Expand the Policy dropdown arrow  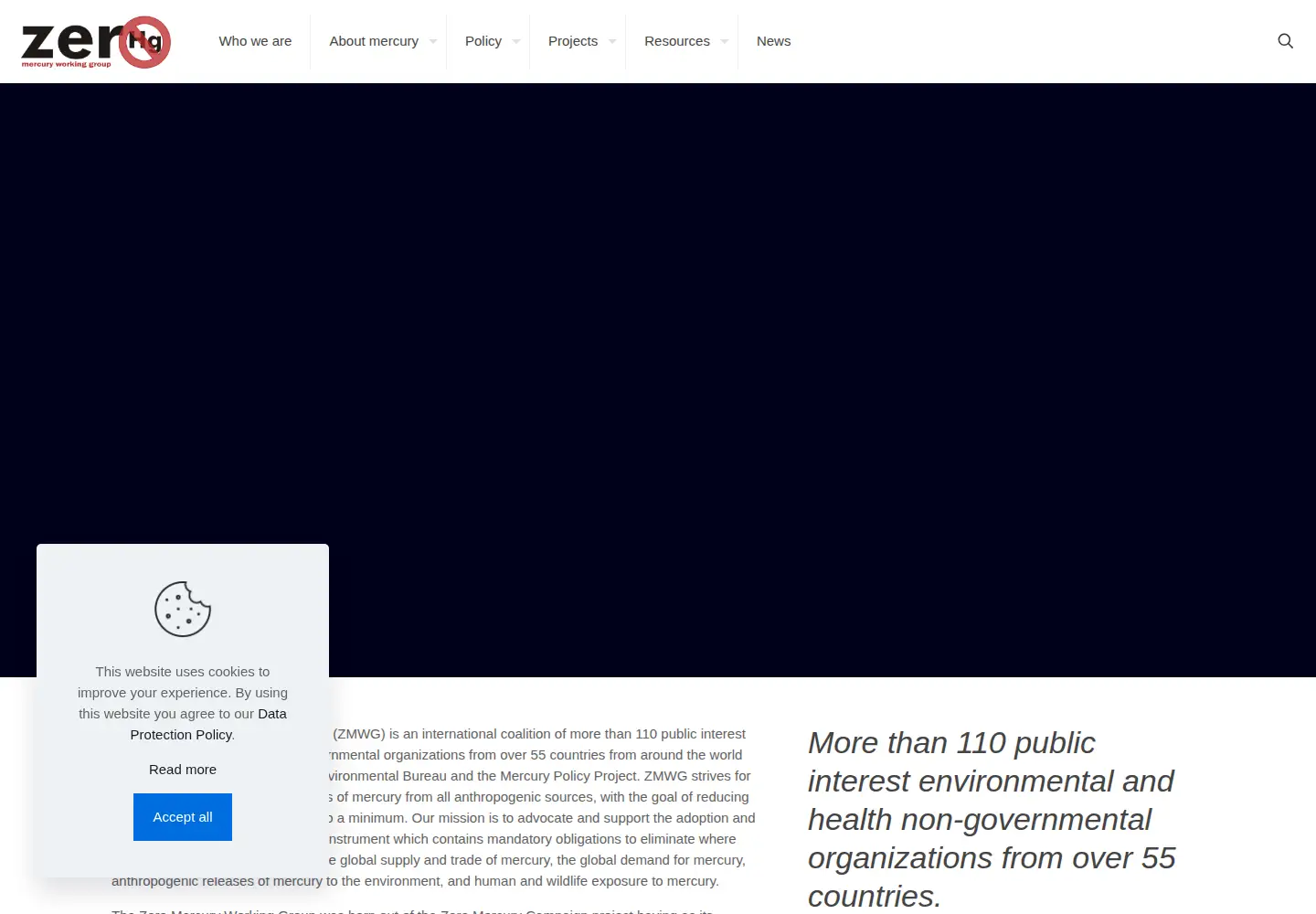click(x=516, y=41)
